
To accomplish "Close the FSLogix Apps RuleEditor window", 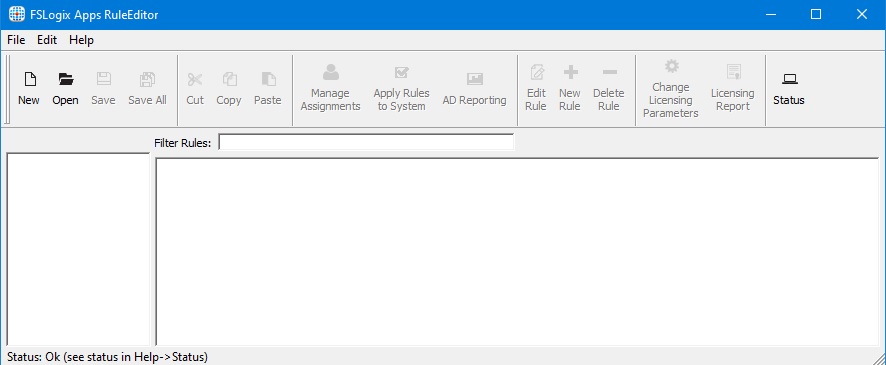I will [862, 15].
